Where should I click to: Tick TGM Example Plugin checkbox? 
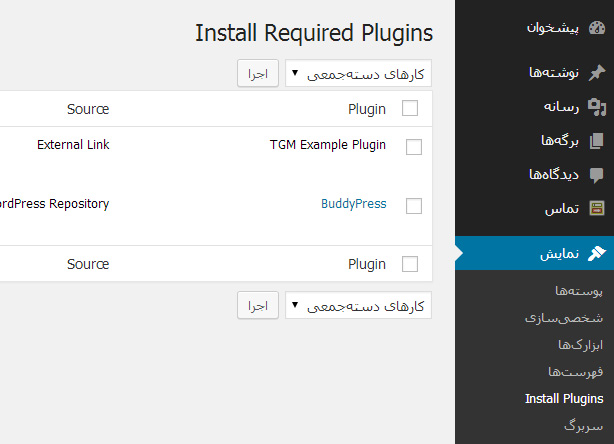(414, 147)
